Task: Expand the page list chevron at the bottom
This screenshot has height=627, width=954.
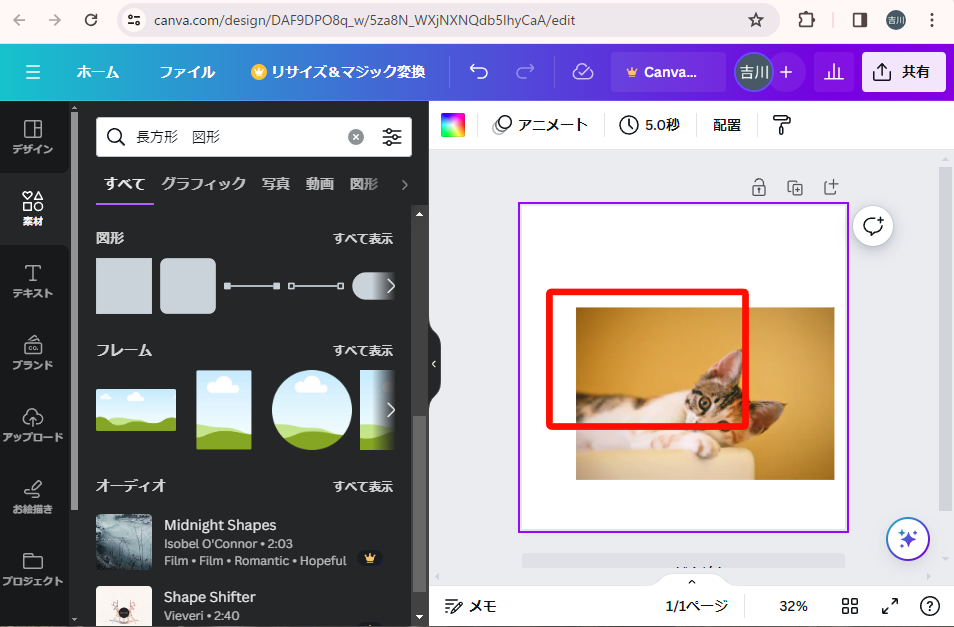Action: click(691, 582)
